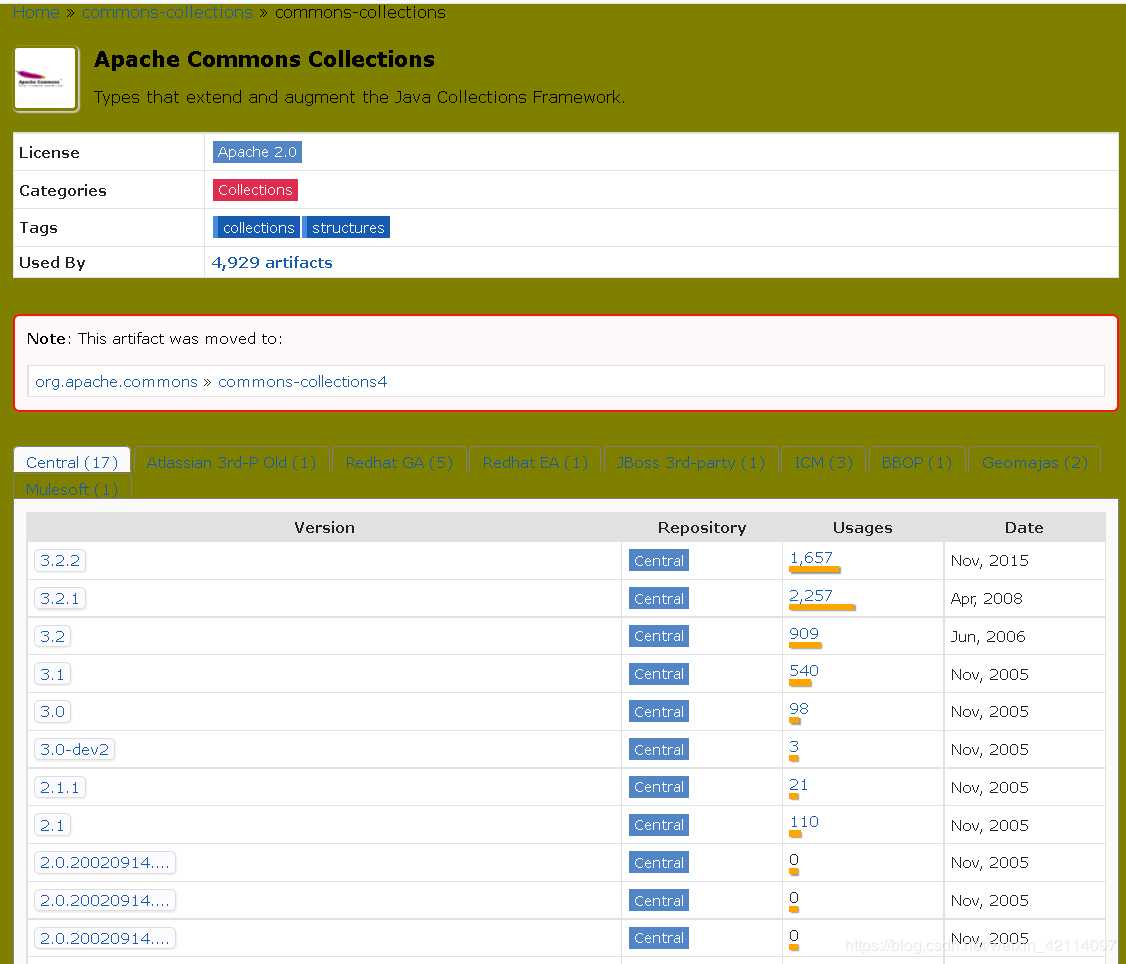Switch to the Geomajas (2) tab
Viewport: 1126px width, 964px height.
click(1034, 462)
